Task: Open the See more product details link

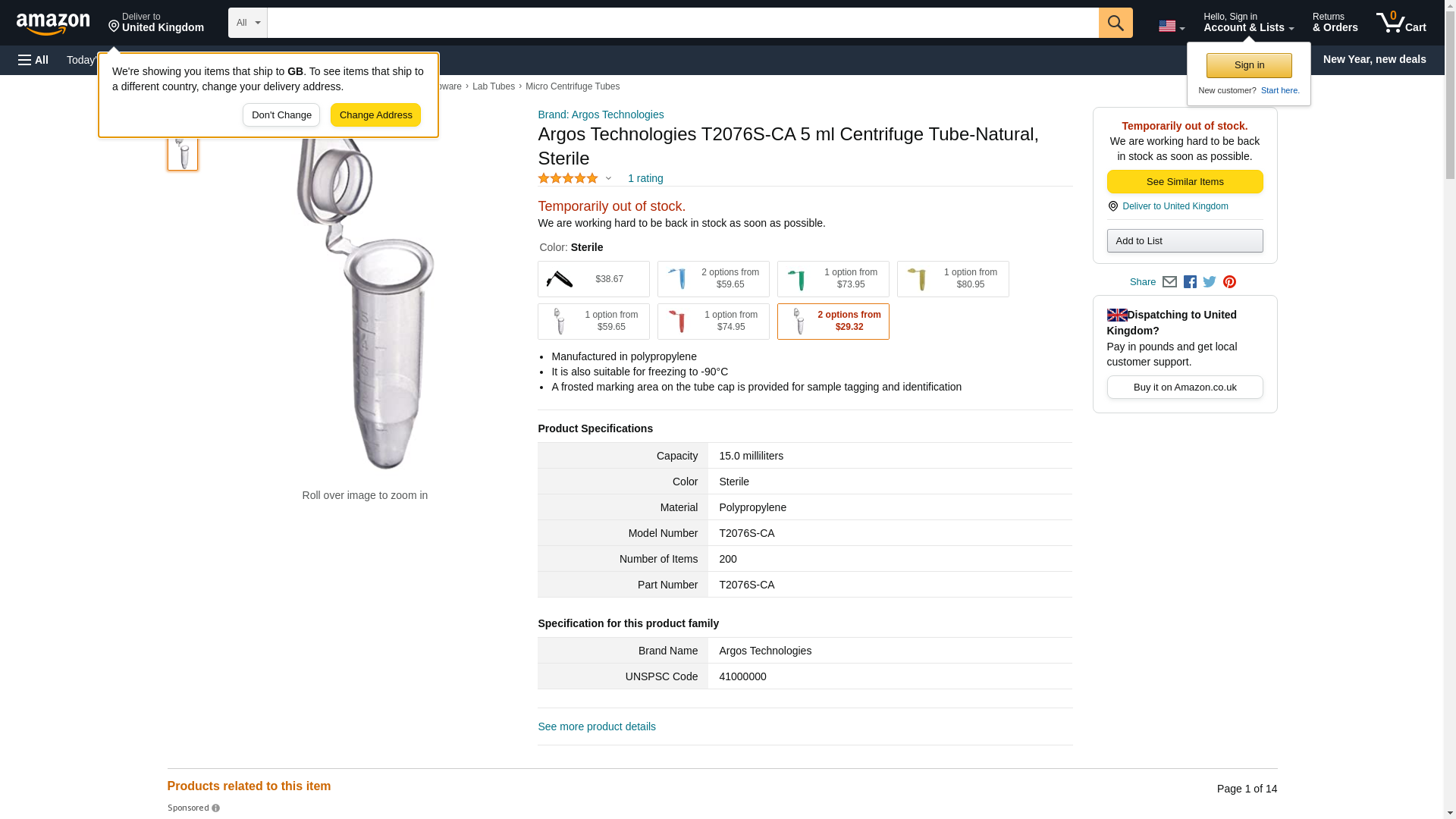Action: (x=596, y=726)
